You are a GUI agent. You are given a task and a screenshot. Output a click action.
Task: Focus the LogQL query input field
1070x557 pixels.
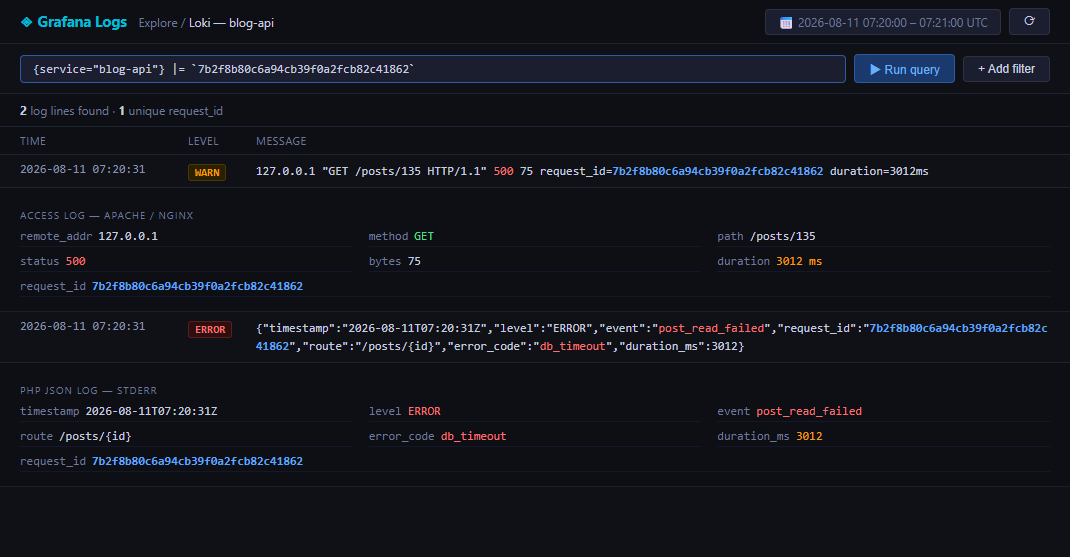[433, 69]
